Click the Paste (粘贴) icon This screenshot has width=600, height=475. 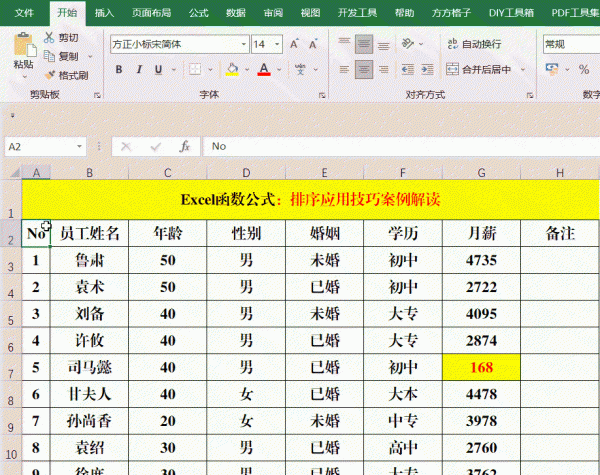[x=24, y=45]
